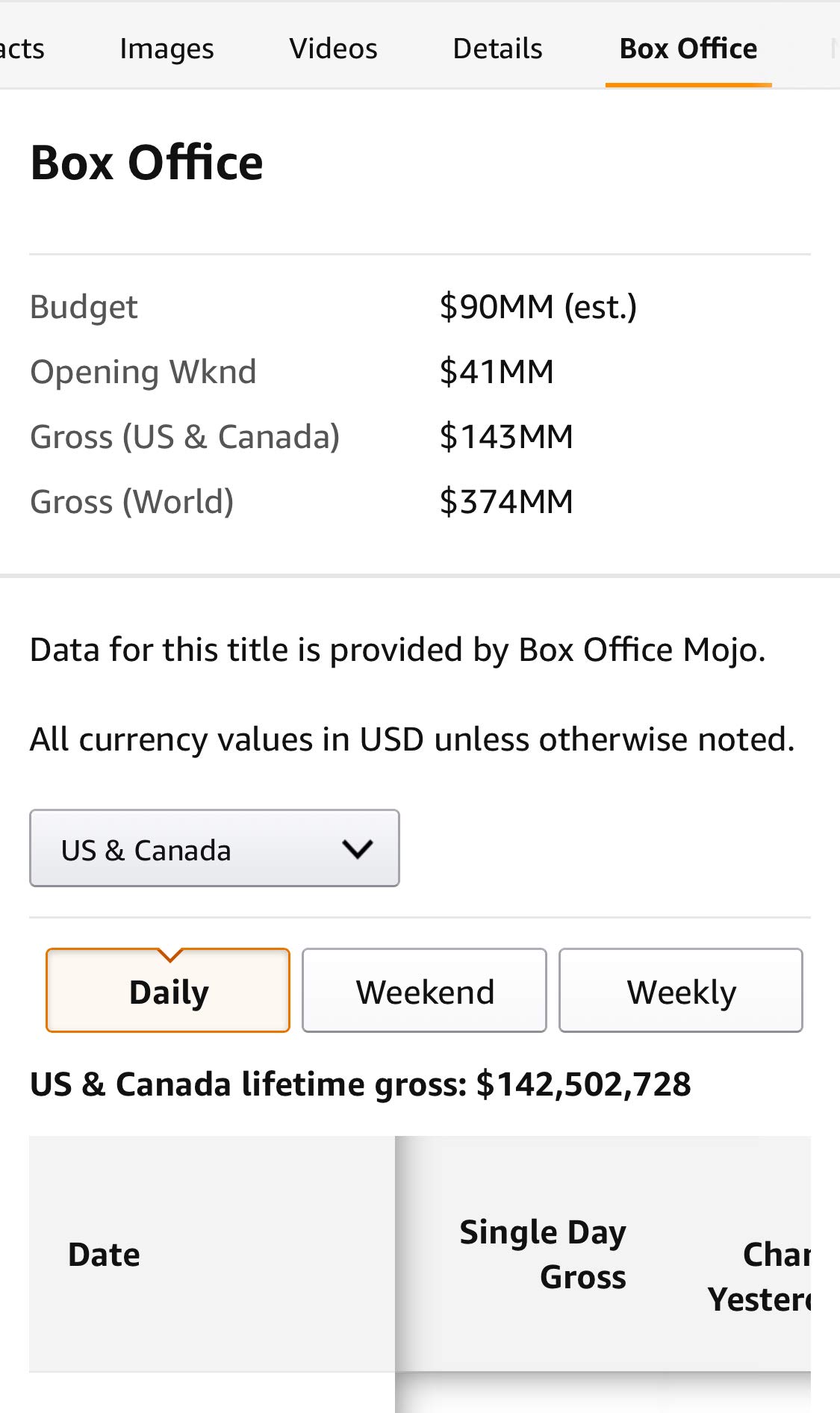Click the dropdown chevron arrow icon

tap(357, 849)
